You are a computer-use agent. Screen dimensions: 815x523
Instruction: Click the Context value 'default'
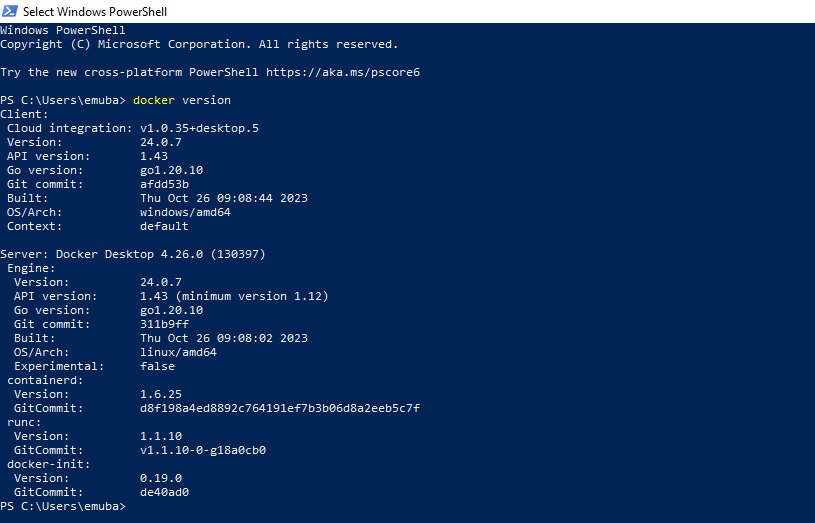(x=164, y=227)
